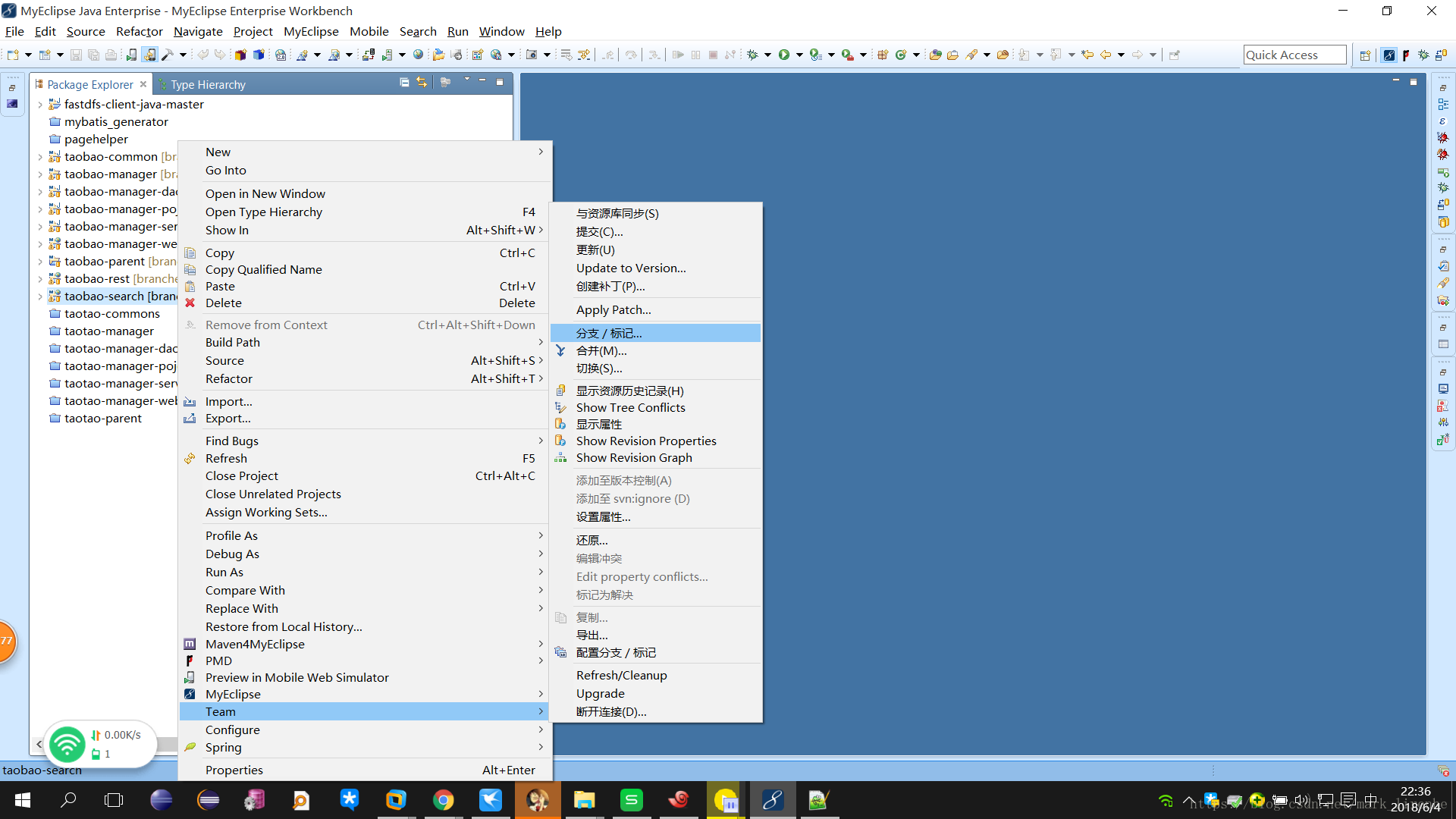Expand the fastdfs-client-java-master project
This screenshot has width=1456, height=819.
click(40, 105)
